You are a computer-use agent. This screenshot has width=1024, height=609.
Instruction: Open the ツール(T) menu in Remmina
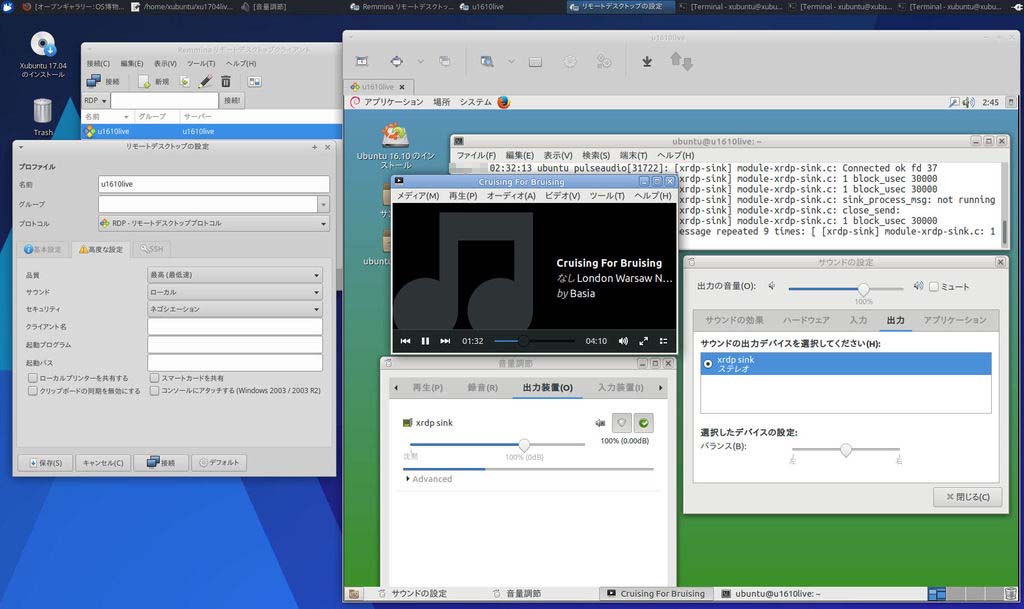[x=200, y=63]
